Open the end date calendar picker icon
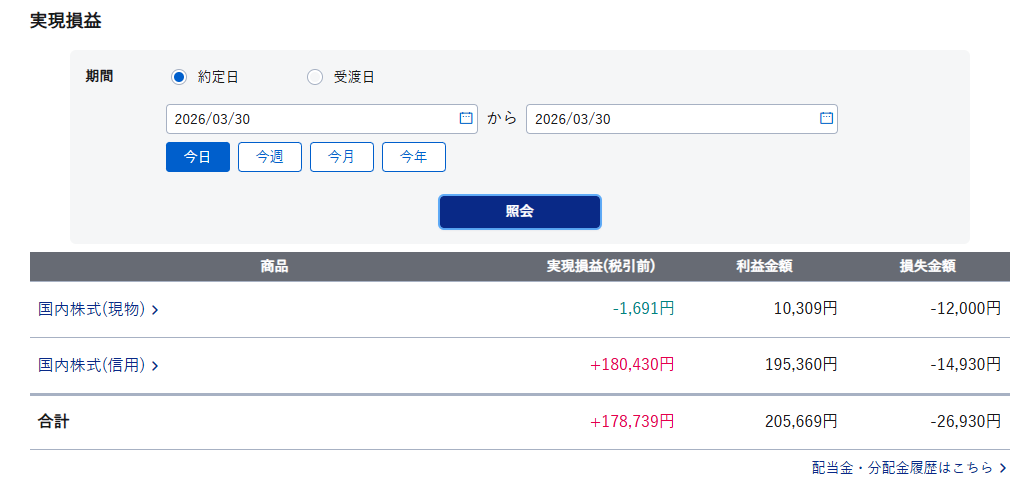Image resolution: width=1022 pixels, height=492 pixels. 826,118
